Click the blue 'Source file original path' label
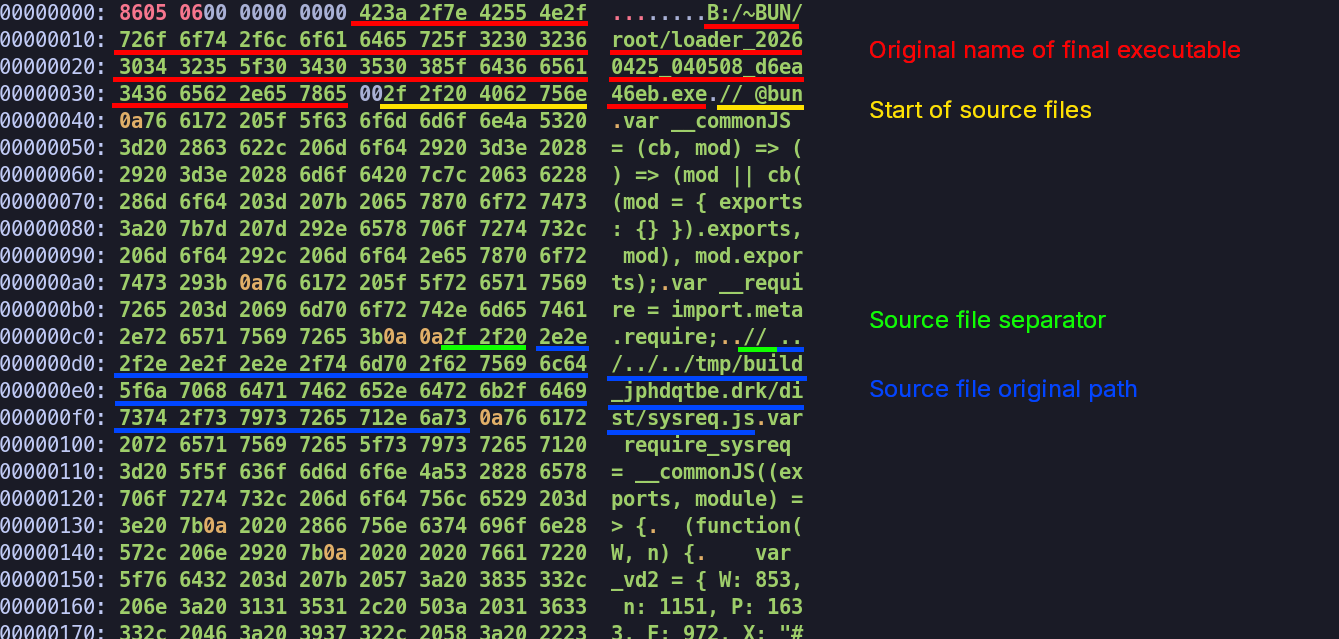The height and width of the screenshot is (639, 1339). click(x=1003, y=389)
